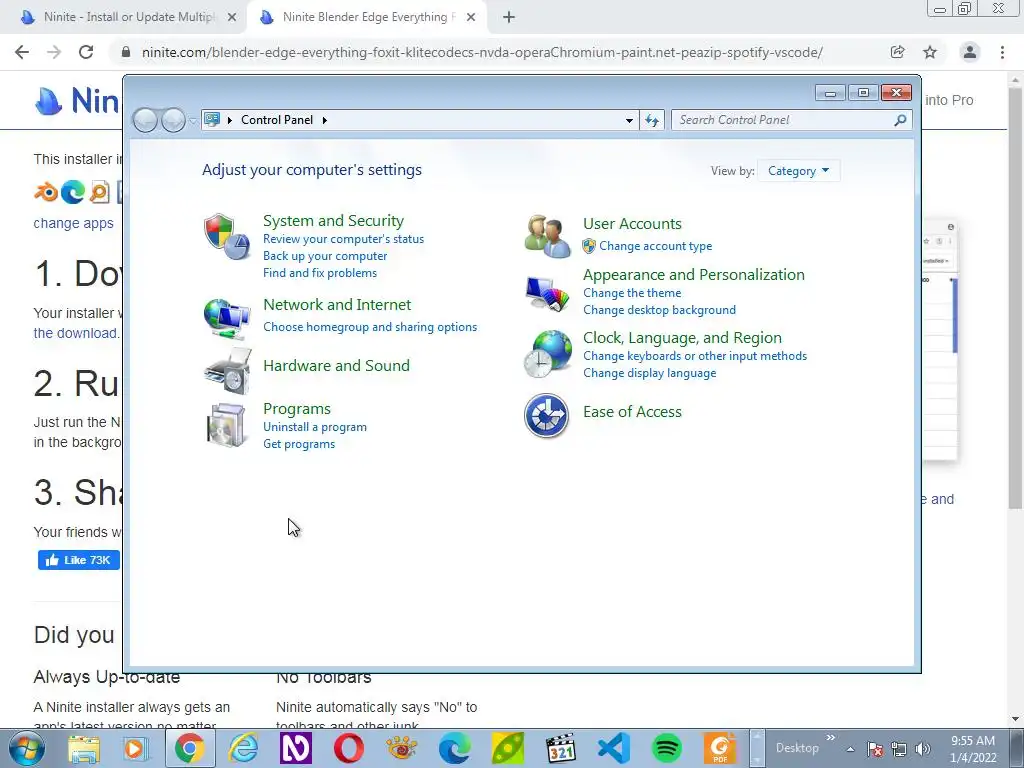
Task: Click Change the theme link
Action: (632, 293)
